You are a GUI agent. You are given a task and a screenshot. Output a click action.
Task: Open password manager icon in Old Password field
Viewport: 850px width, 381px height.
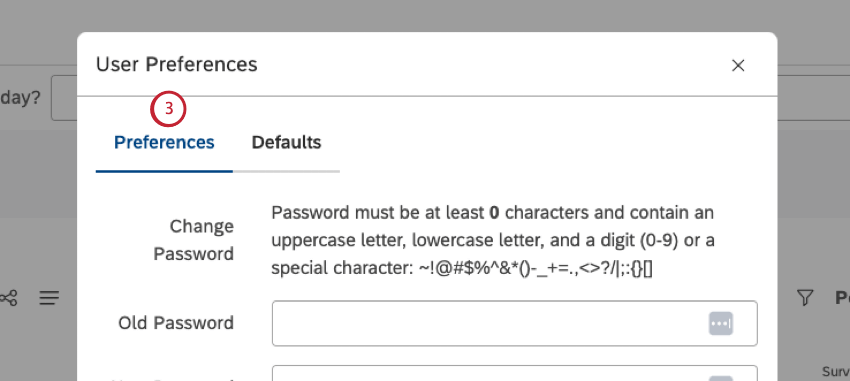point(720,324)
